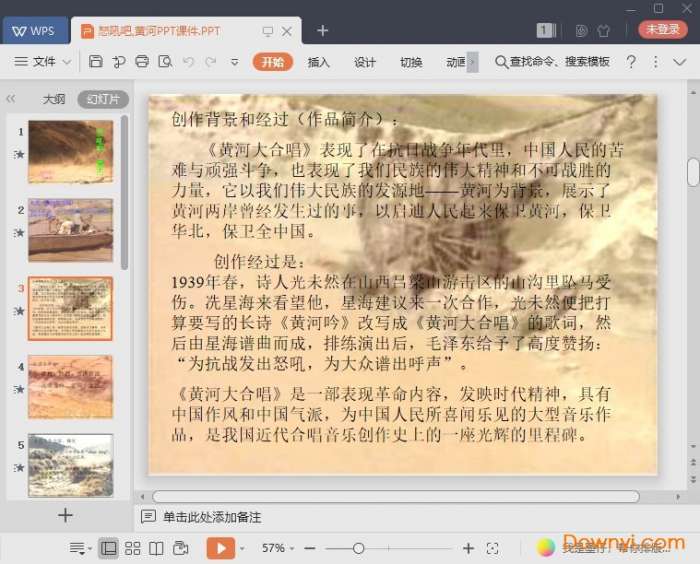The image size is (700, 564).
Task: Click the slide panel vertical scrollbar
Action: [x=125, y=192]
